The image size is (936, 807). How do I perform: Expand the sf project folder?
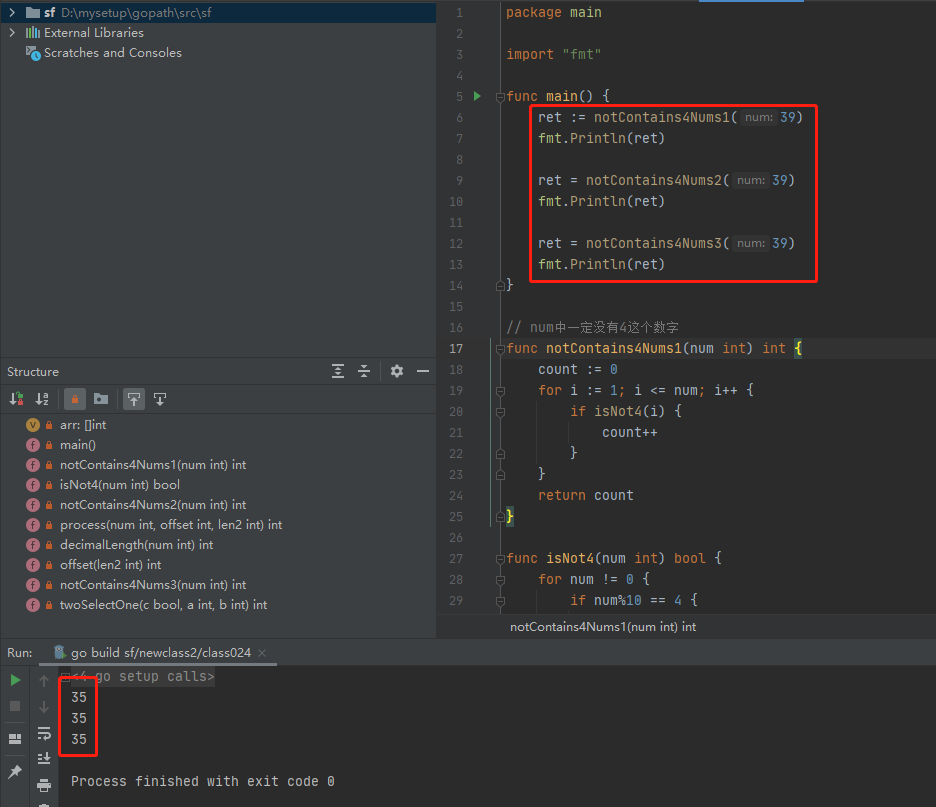(x=12, y=12)
